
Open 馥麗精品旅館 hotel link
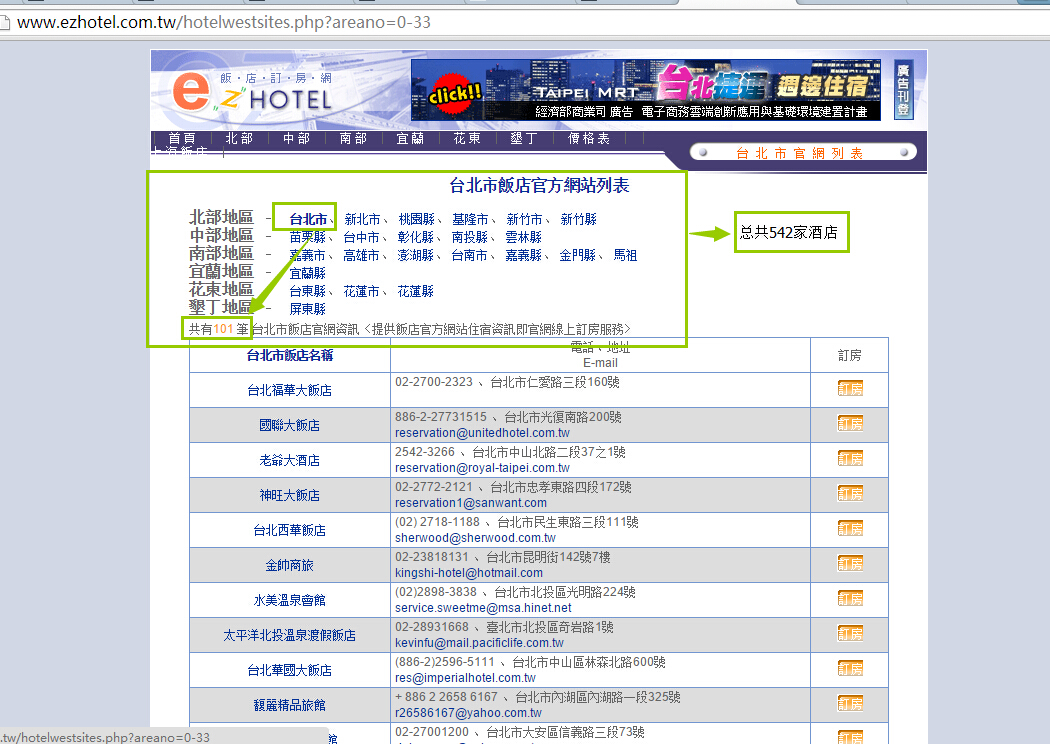(289, 705)
